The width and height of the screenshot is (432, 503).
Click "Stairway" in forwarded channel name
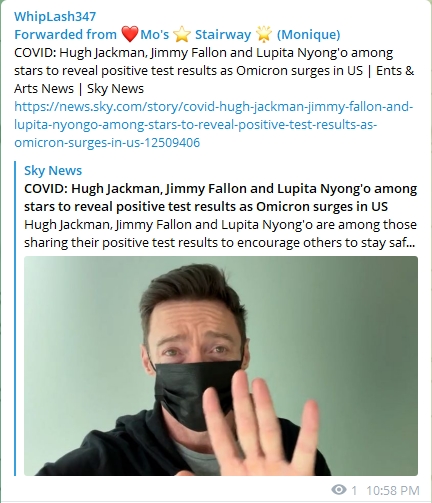pos(223,34)
